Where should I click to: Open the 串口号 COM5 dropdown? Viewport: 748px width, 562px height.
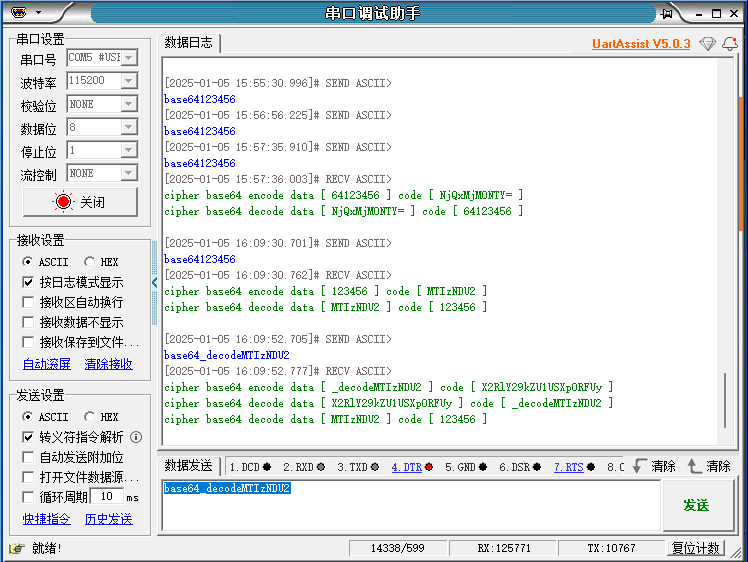tap(128, 58)
